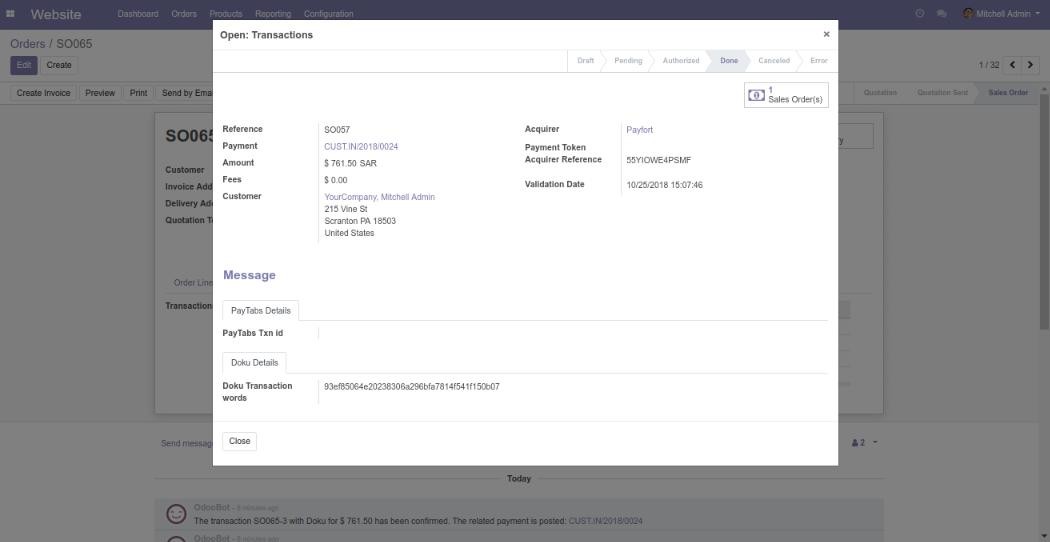Click the Sales Order status stage
The height and width of the screenshot is (542, 1050).
(x=1008, y=92)
